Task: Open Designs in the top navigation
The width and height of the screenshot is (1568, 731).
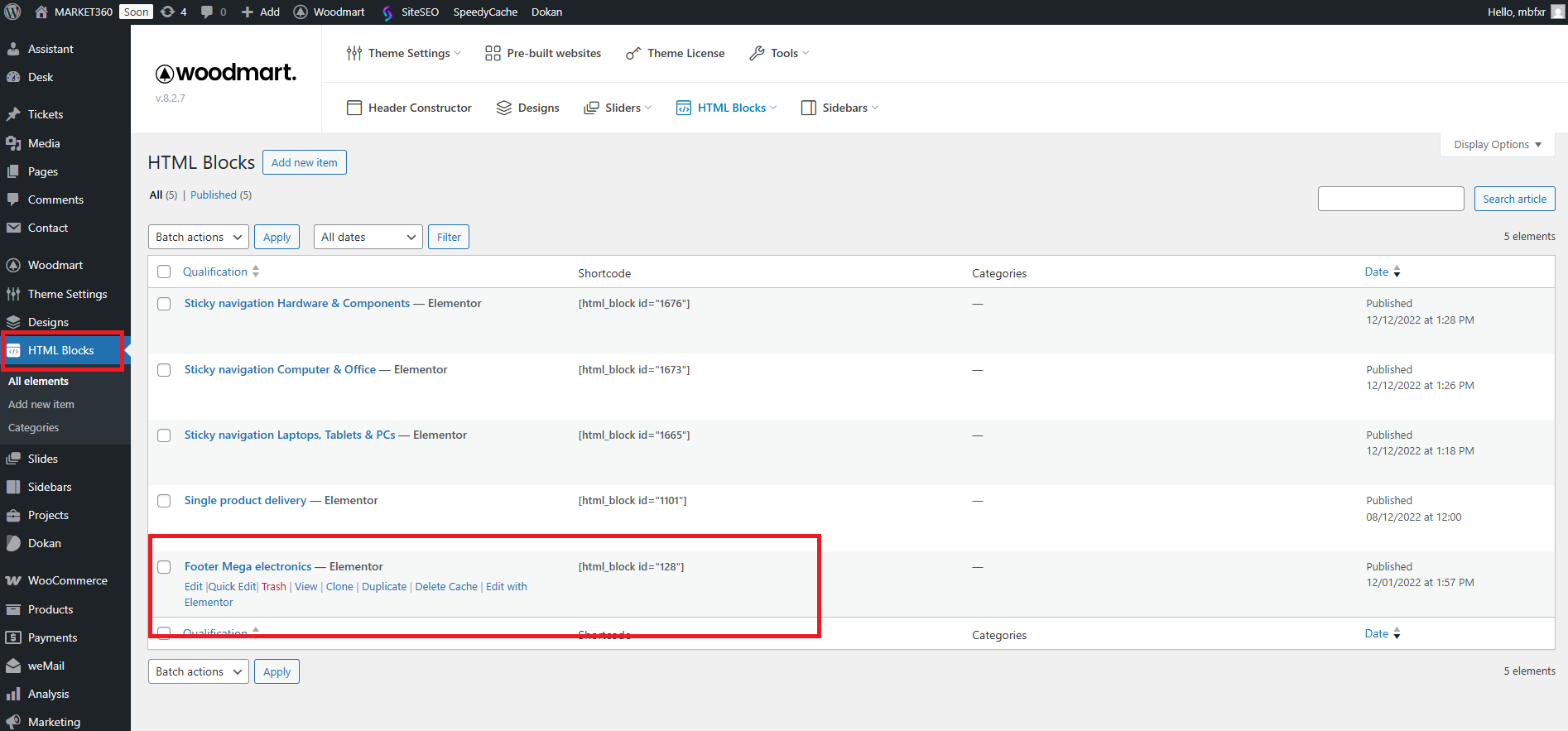Action: [528, 108]
